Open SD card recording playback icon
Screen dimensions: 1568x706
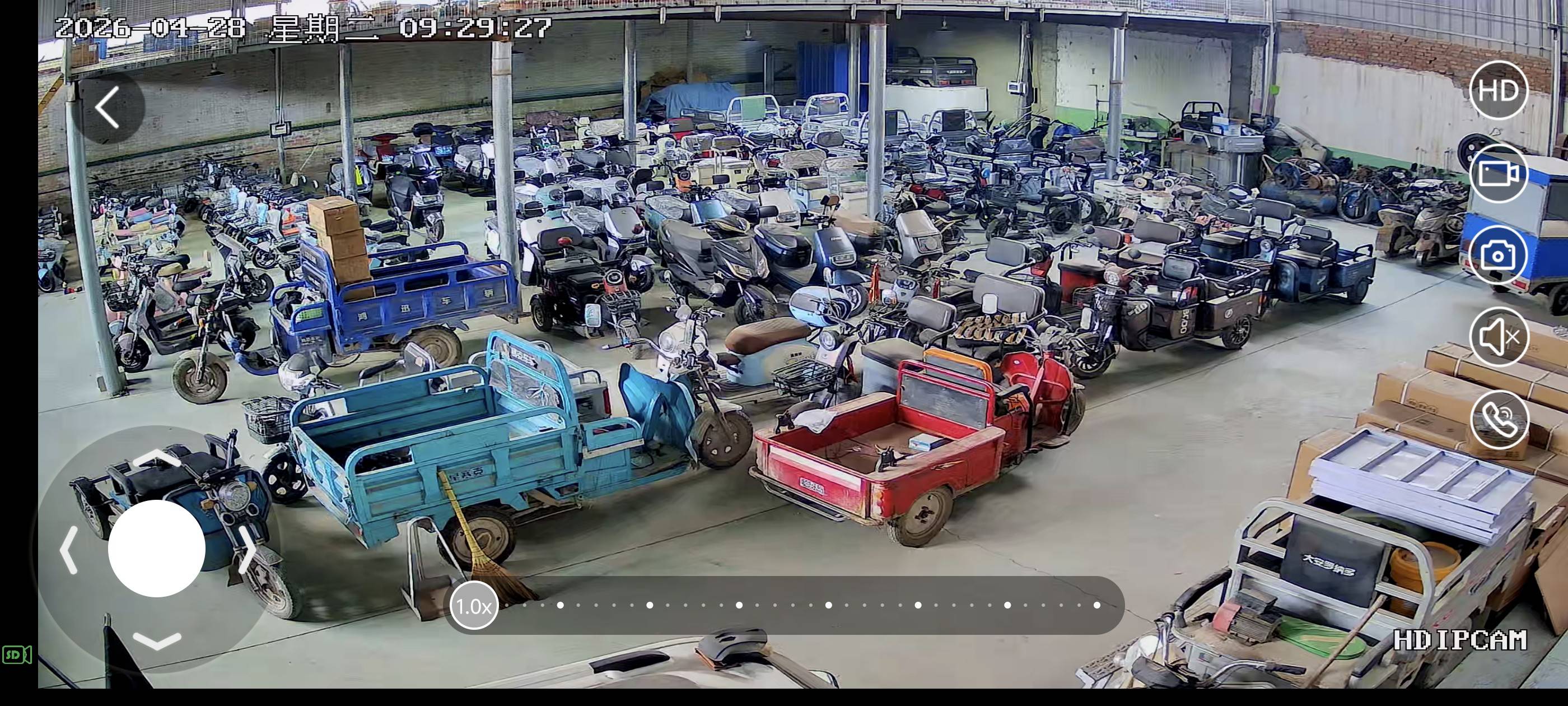tap(17, 656)
